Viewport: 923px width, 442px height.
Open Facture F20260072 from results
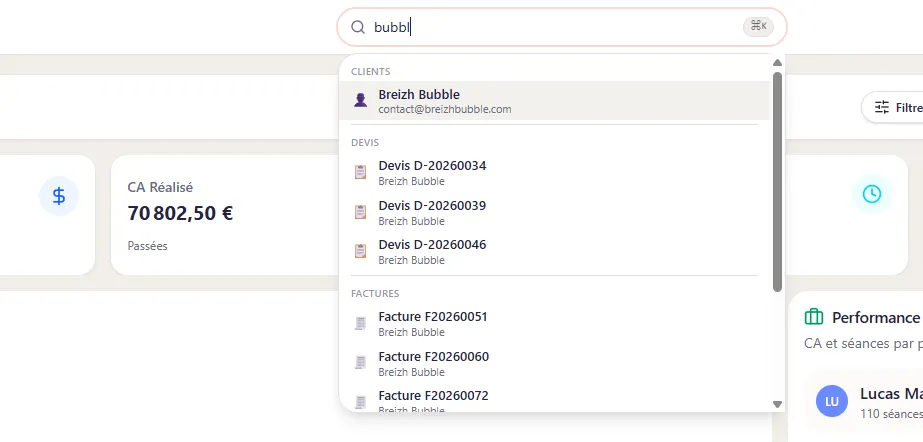[555, 400]
